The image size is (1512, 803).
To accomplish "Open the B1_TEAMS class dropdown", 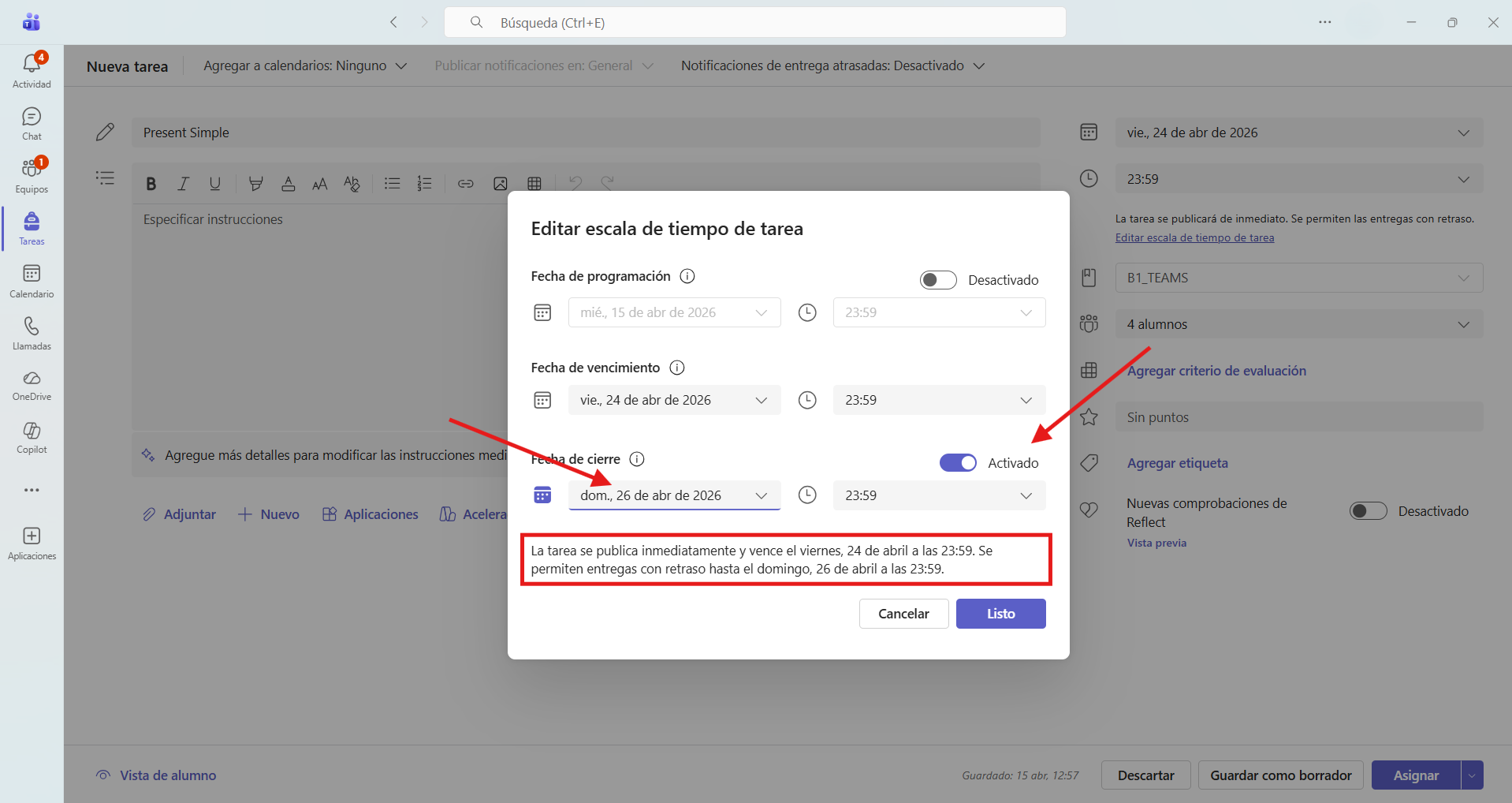I will pos(1298,278).
